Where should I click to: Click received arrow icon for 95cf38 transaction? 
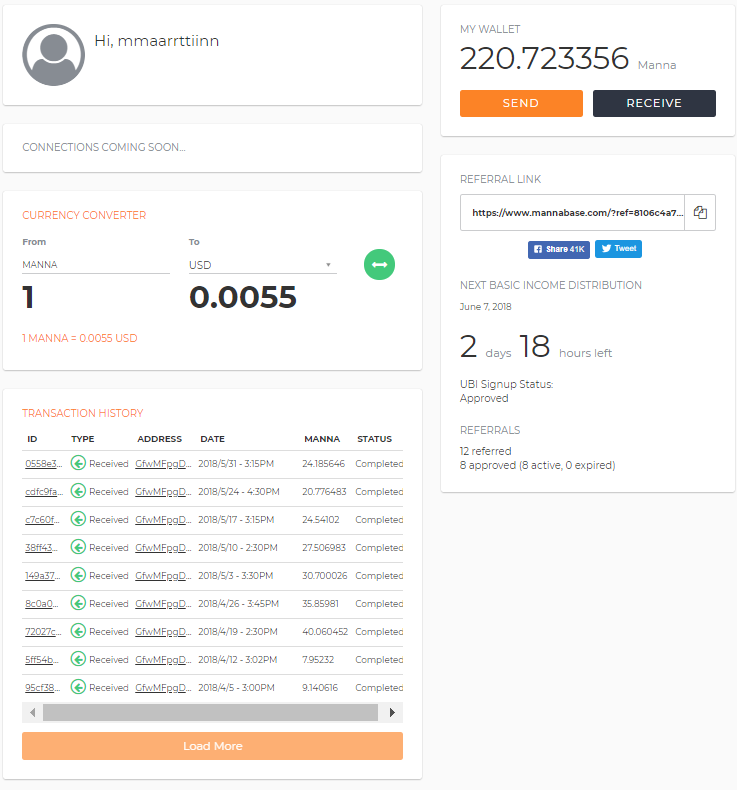pyautogui.click(x=78, y=687)
